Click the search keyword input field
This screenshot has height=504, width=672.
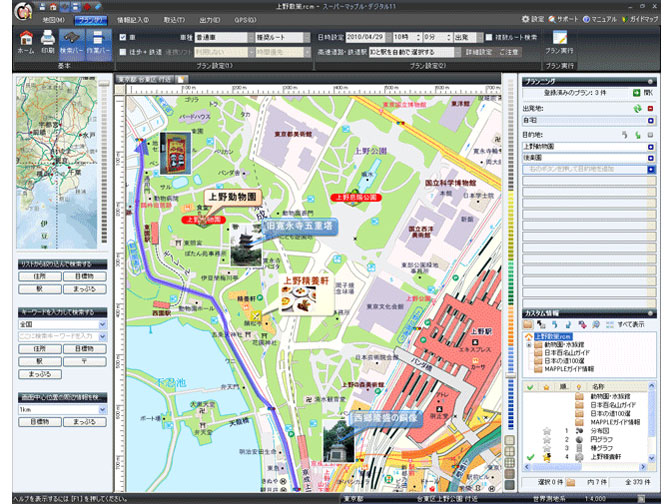coord(58,336)
